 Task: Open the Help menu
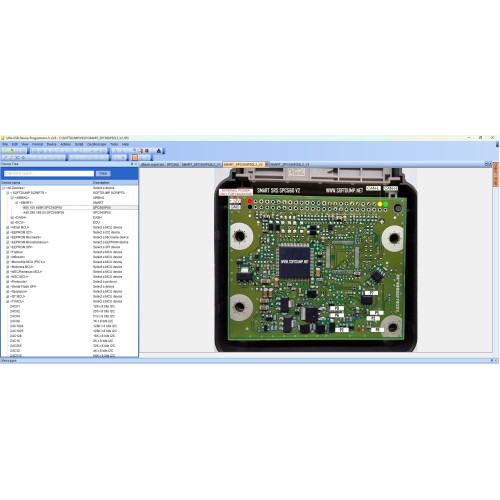(125, 144)
